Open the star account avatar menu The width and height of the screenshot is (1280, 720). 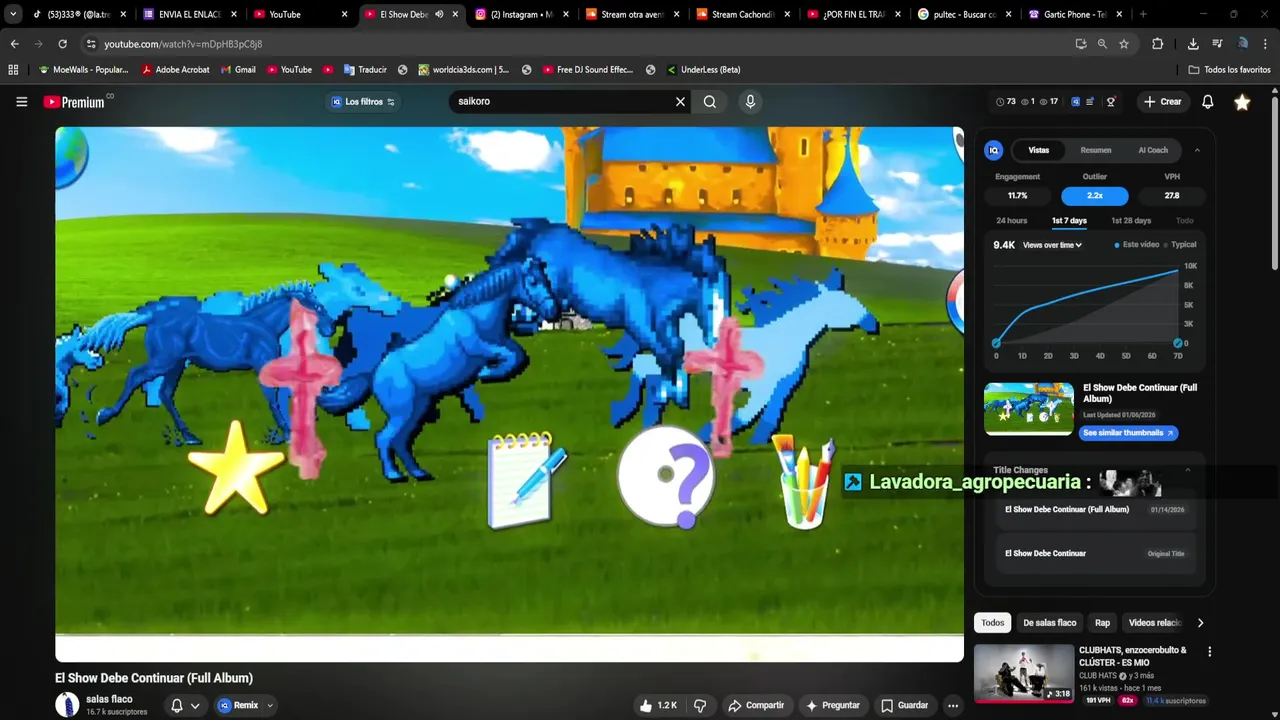(1242, 102)
